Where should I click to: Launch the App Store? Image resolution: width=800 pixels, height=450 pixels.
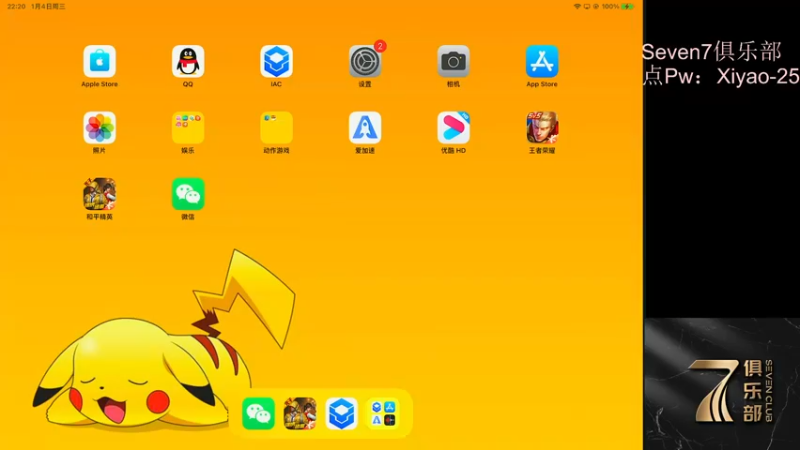pyautogui.click(x=542, y=61)
